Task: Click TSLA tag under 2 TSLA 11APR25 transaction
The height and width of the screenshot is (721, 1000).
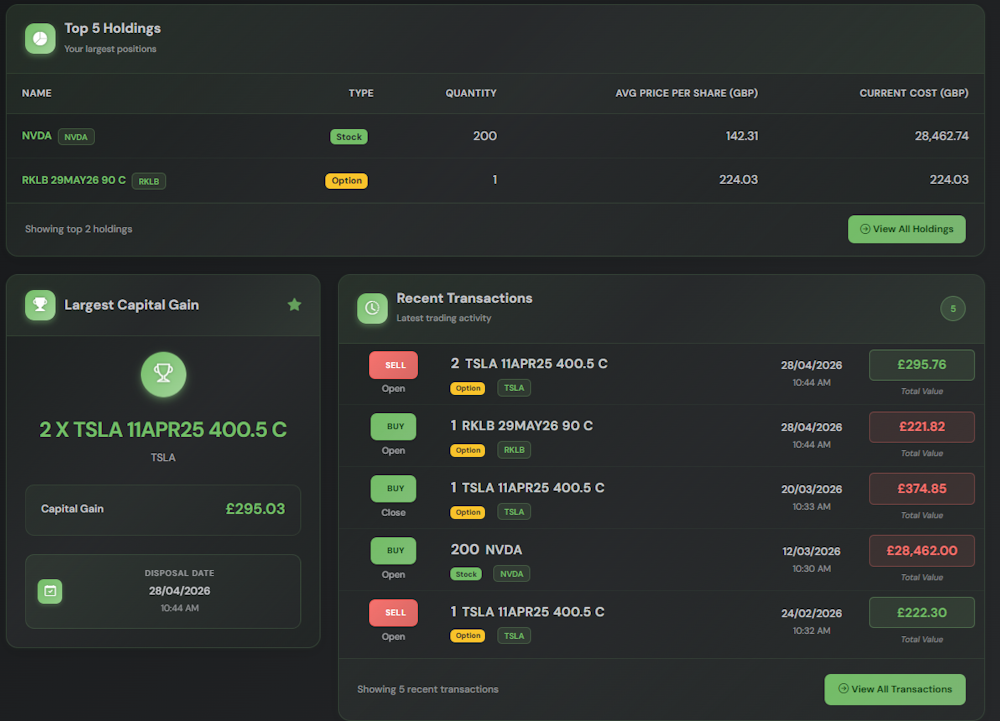Action: coord(514,388)
